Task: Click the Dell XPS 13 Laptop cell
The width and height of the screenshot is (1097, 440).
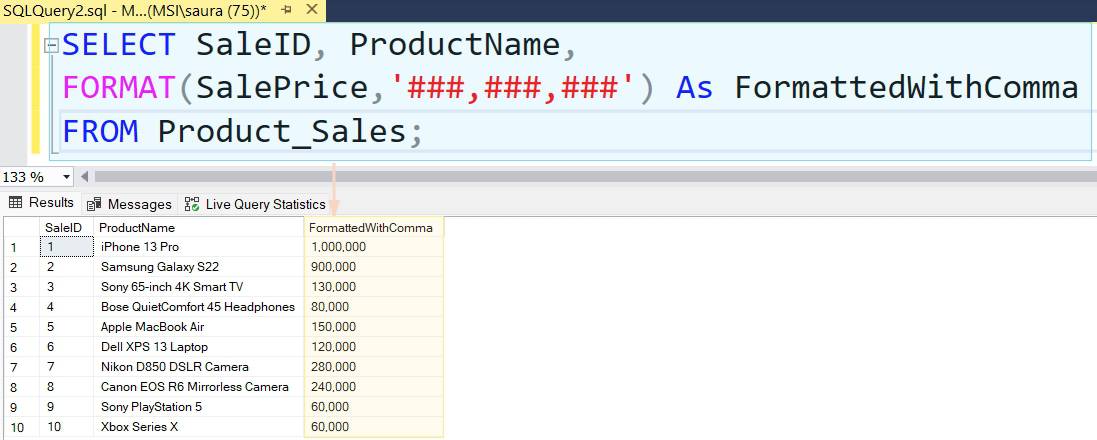Action: (199, 346)
